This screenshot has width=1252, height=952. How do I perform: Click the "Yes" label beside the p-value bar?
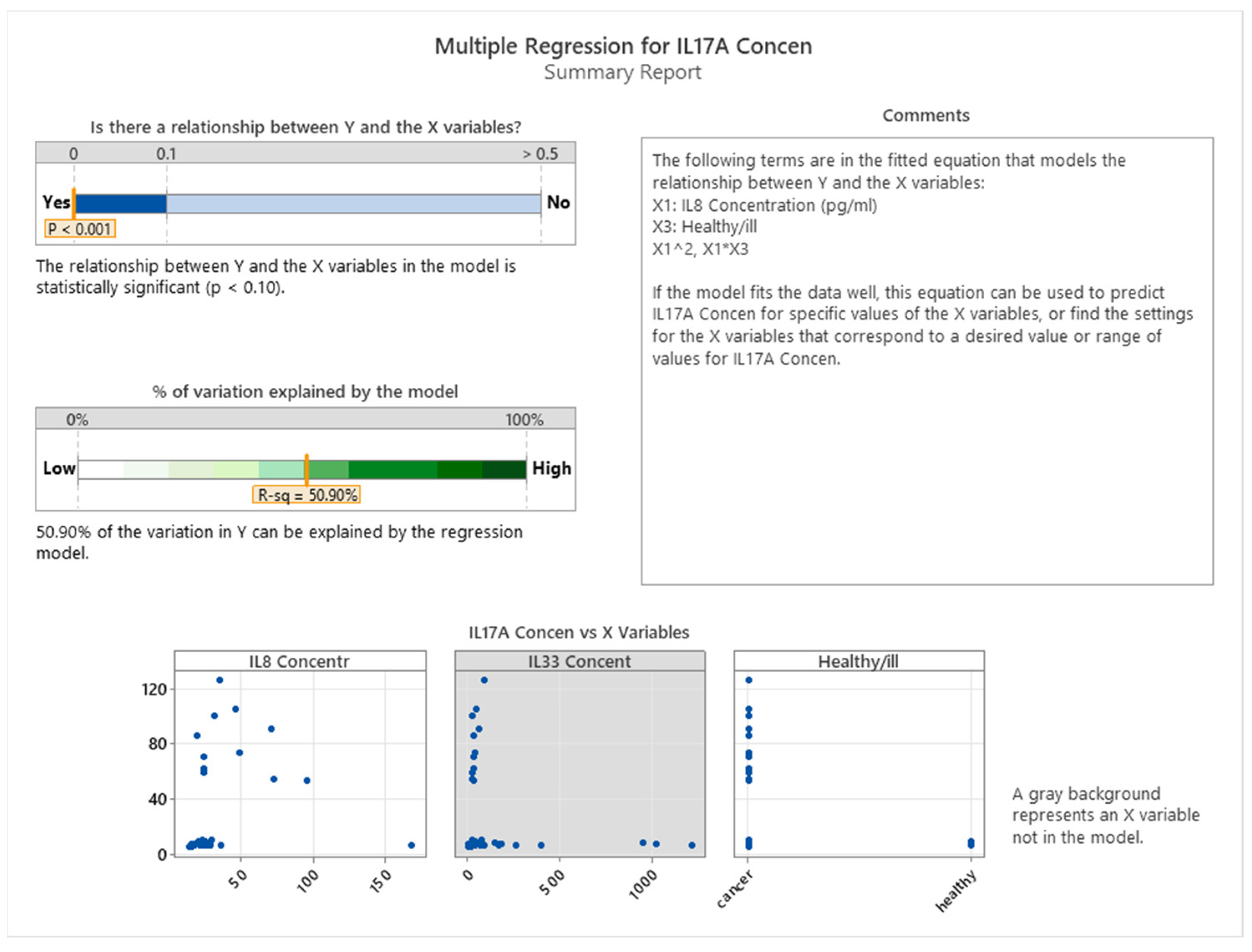56,202
